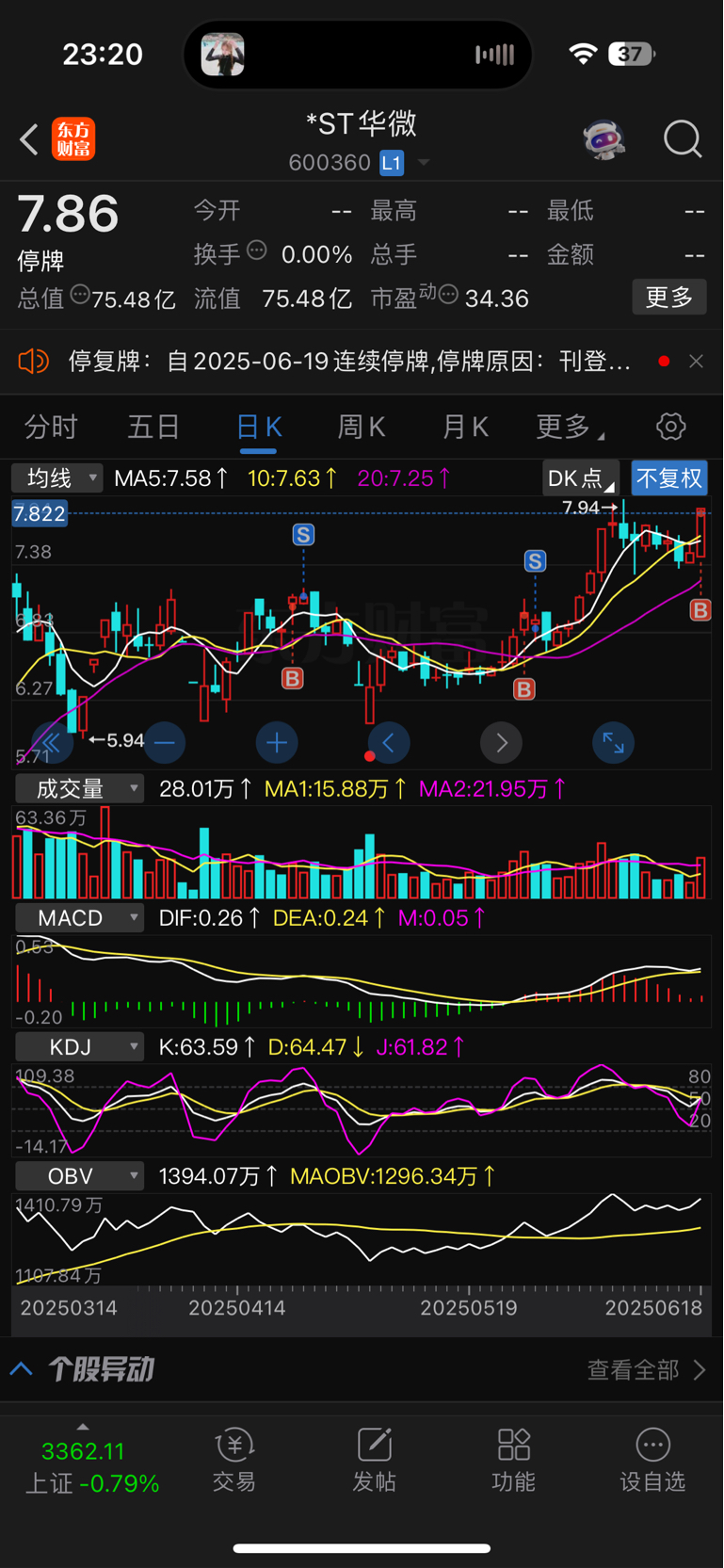Open the robot assistant icon
The width and height of the screenshot is (724, 1568).
pos(603,139)
